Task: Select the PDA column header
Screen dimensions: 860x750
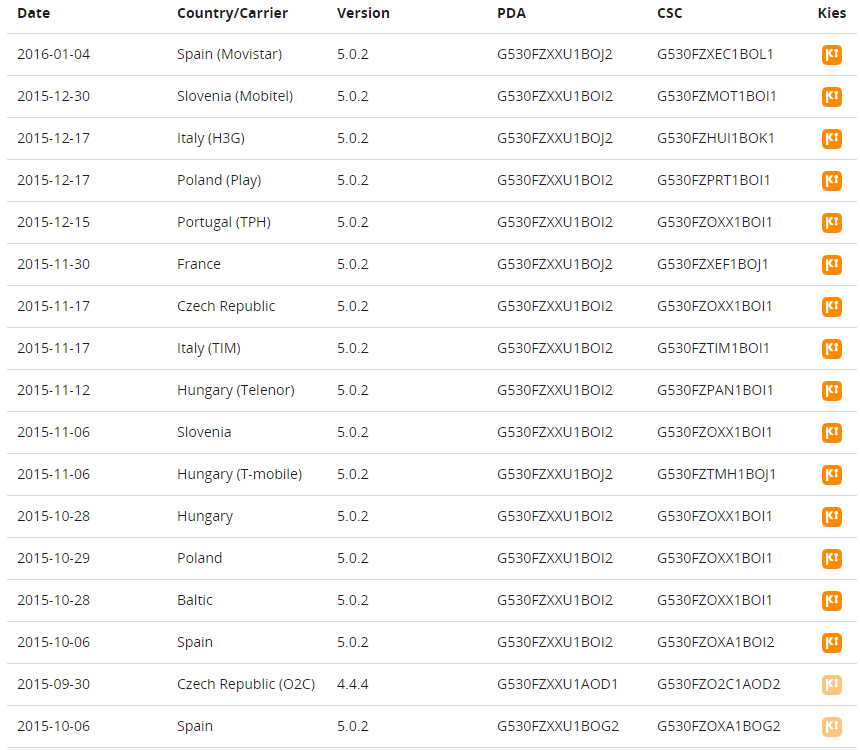Action: pyautogui.click(x=511, y=13)
